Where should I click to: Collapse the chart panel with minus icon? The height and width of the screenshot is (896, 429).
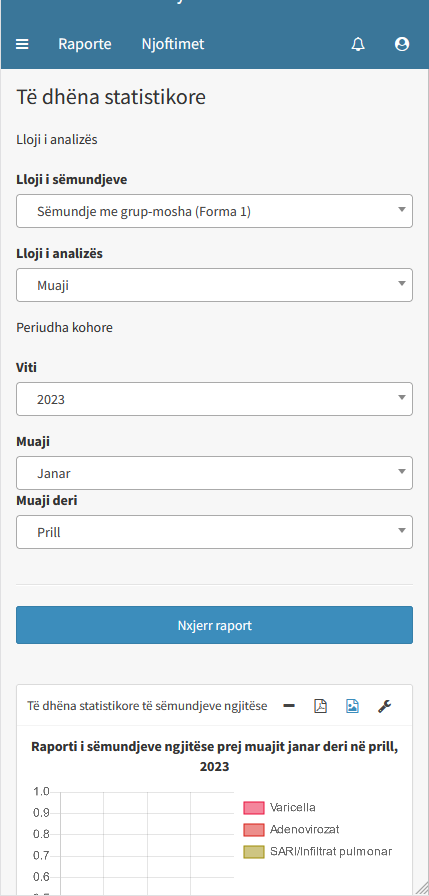[289, 706]
